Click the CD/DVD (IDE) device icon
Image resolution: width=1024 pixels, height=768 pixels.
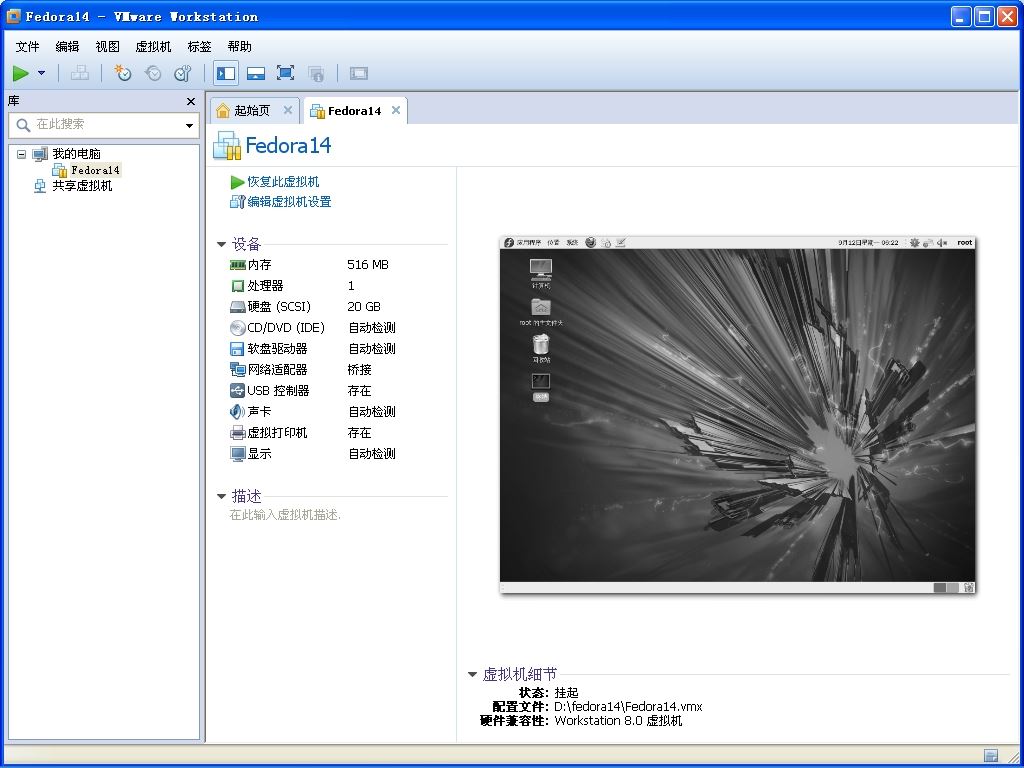(238, 328)
